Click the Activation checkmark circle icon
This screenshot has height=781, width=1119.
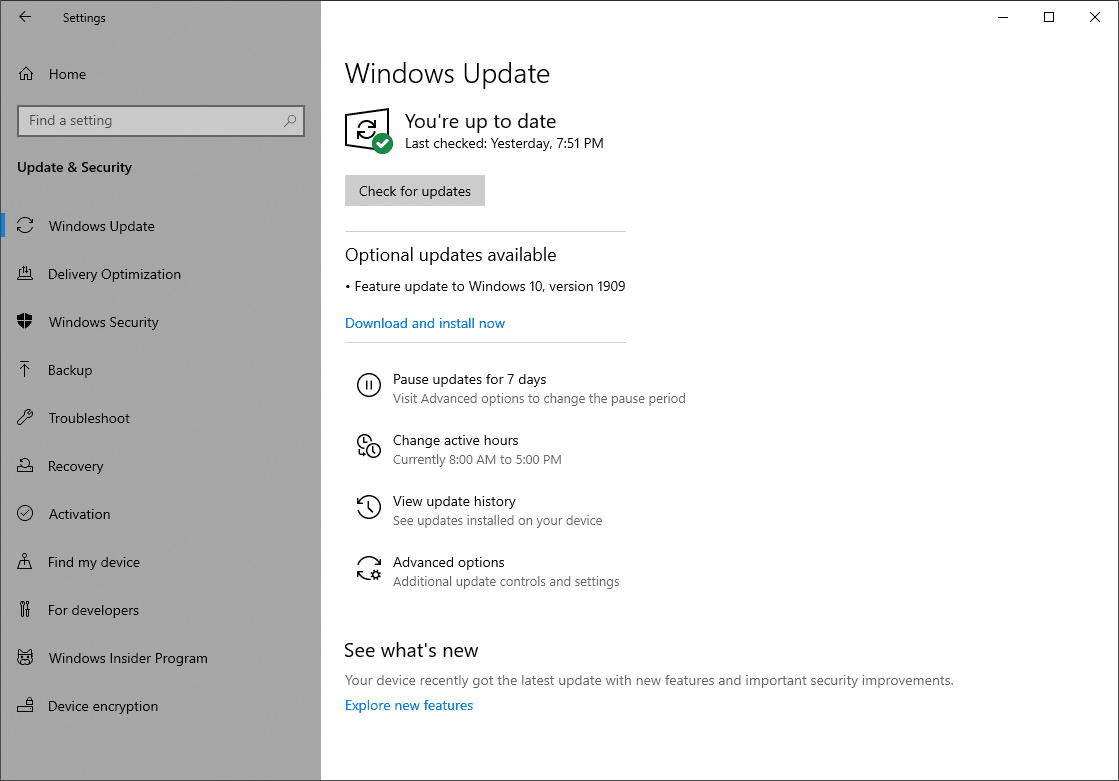[25, 513]
